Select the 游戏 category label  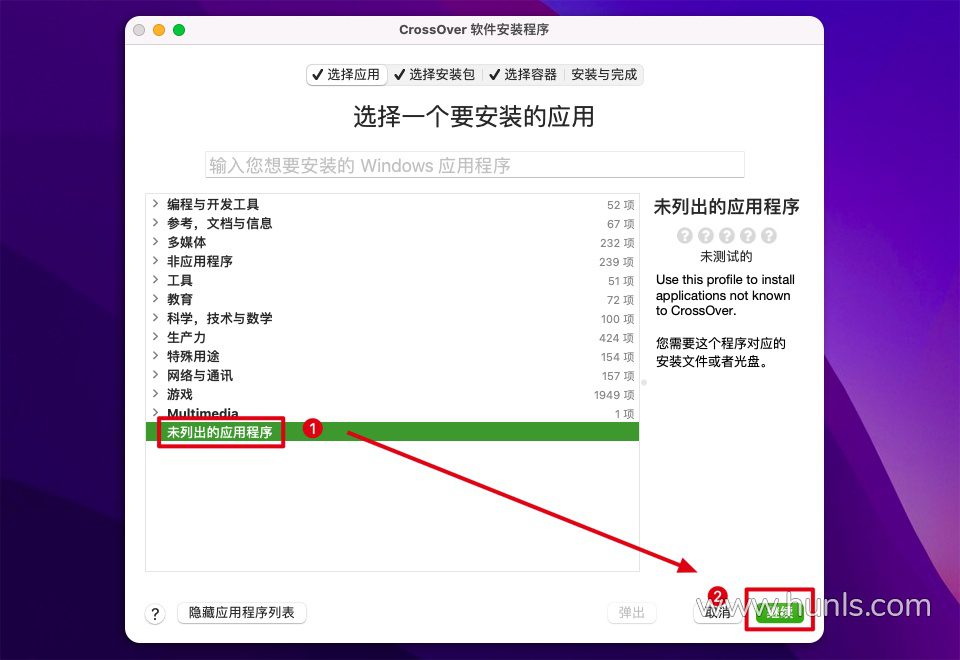click(180, 394)
